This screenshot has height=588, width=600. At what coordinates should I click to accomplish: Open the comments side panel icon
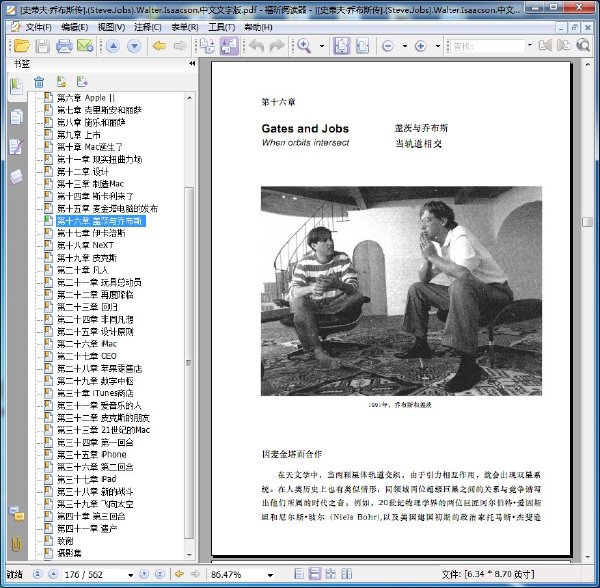tap(17, 514)
